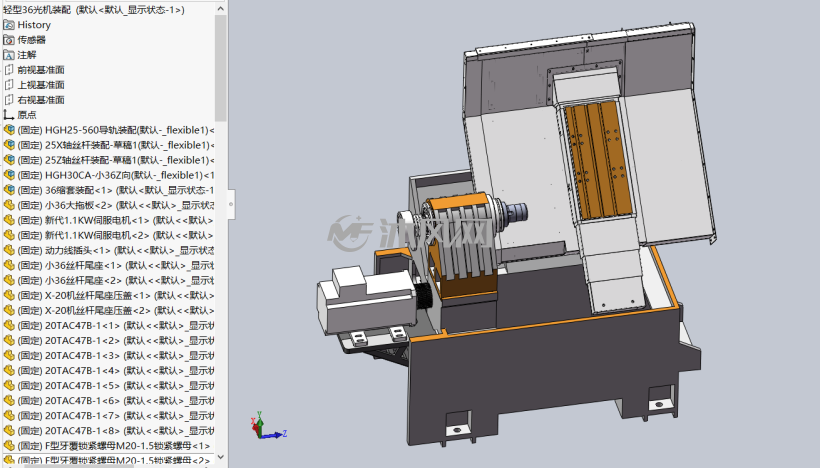This screenshot has width=820, height=468.
Task: Click the X-20机丝杆尾座压盖<2> part icon
Action: pyautogui.click(x=8, y=311)
